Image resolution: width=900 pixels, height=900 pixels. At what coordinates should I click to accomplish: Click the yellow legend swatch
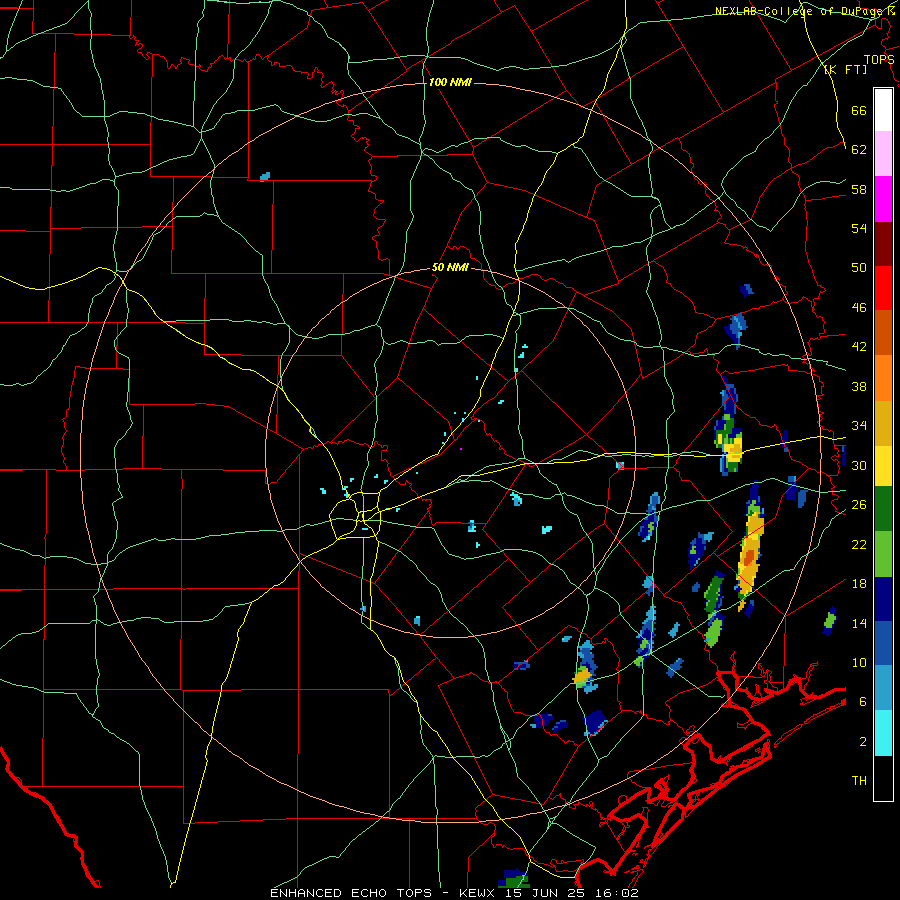tap(883, 465)
